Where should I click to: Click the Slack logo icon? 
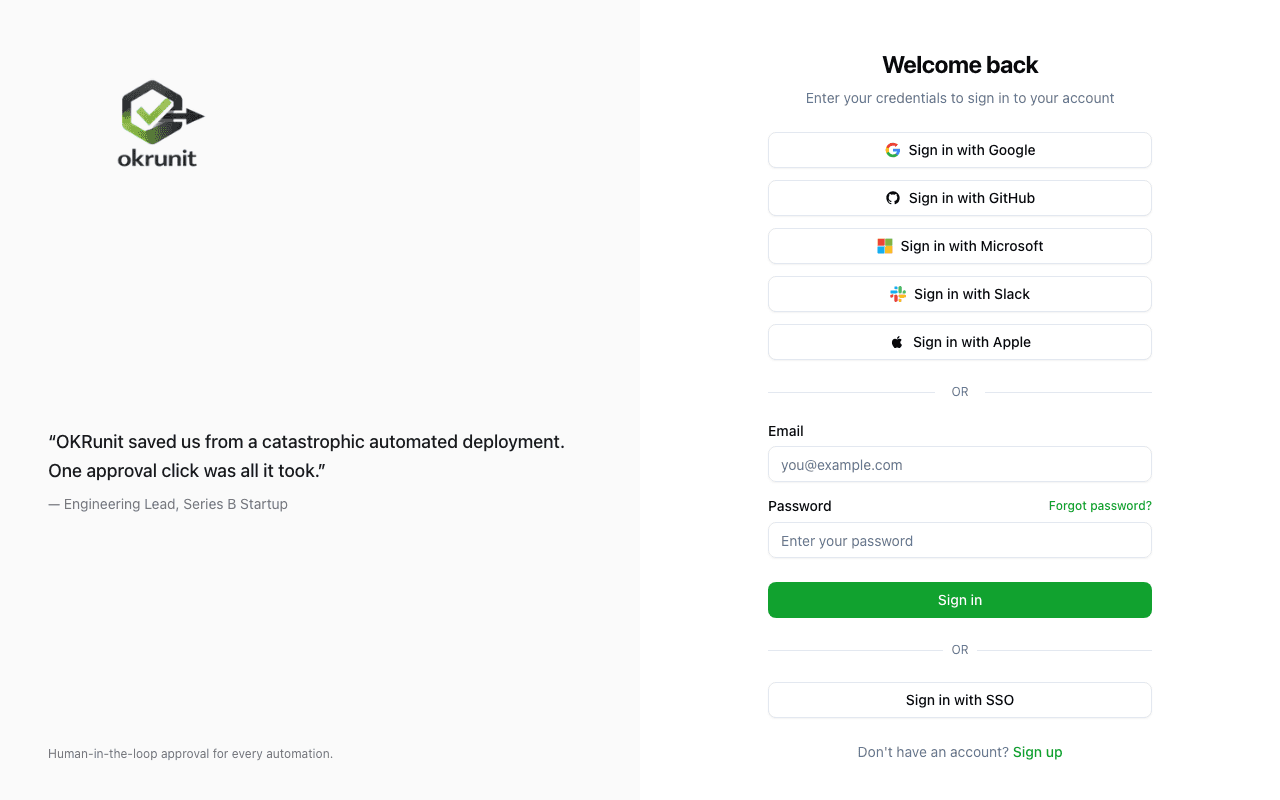896,293
